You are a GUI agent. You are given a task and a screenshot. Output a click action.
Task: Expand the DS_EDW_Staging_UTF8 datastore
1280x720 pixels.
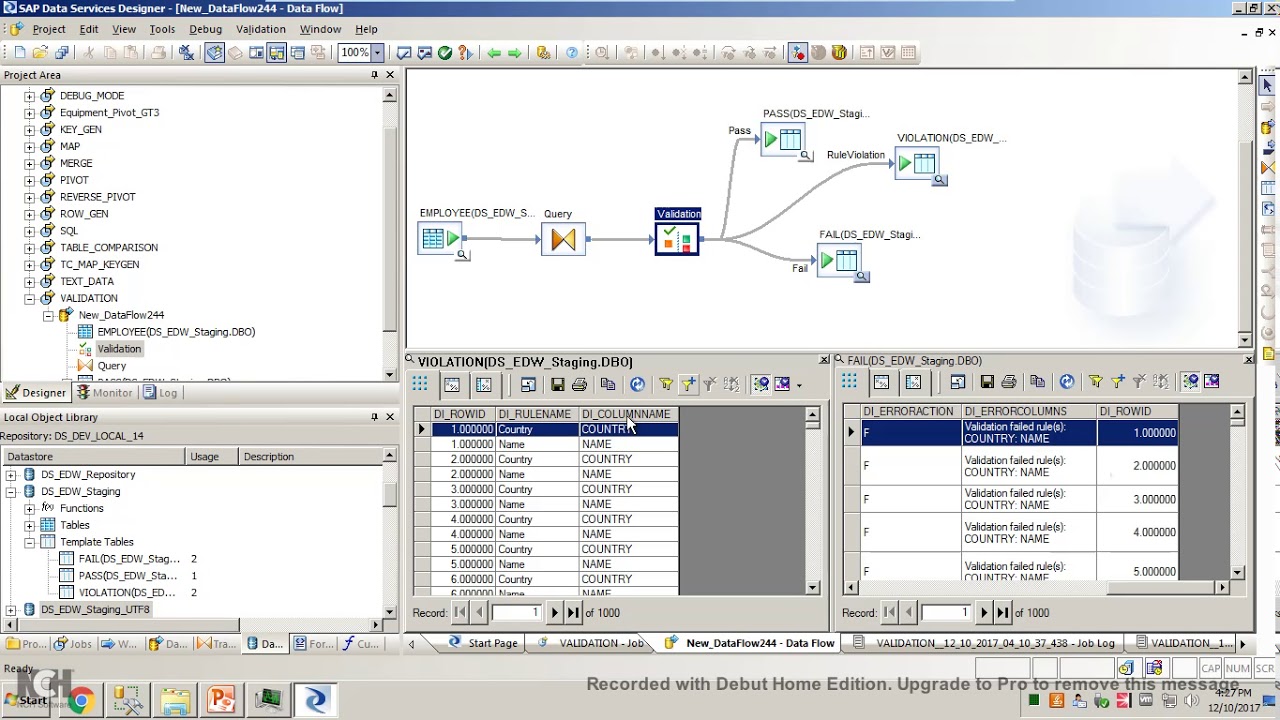click(11, 610)
